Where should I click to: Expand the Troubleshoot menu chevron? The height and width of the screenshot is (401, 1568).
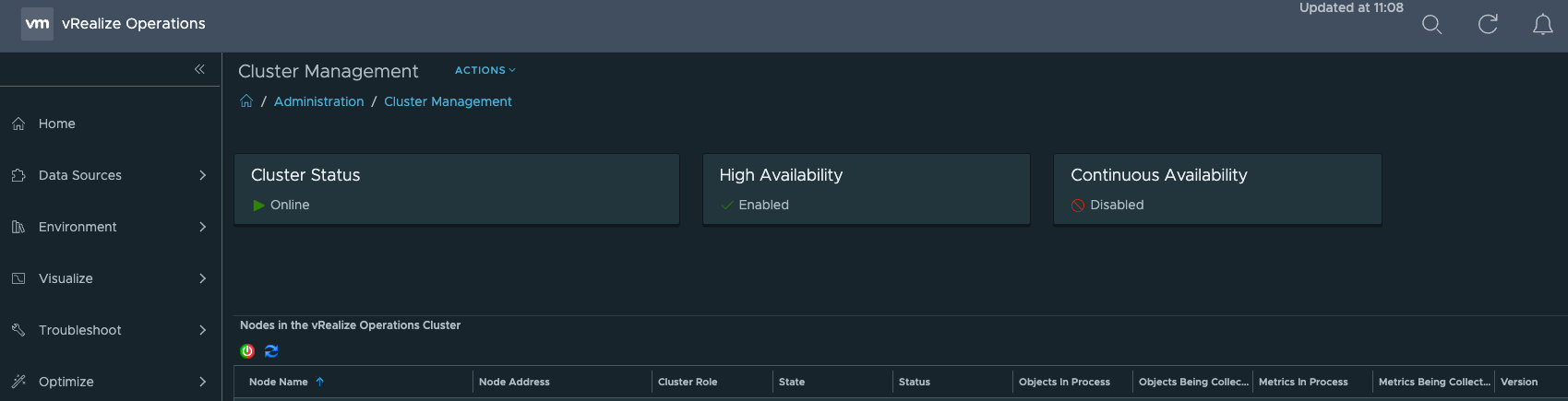203,330
